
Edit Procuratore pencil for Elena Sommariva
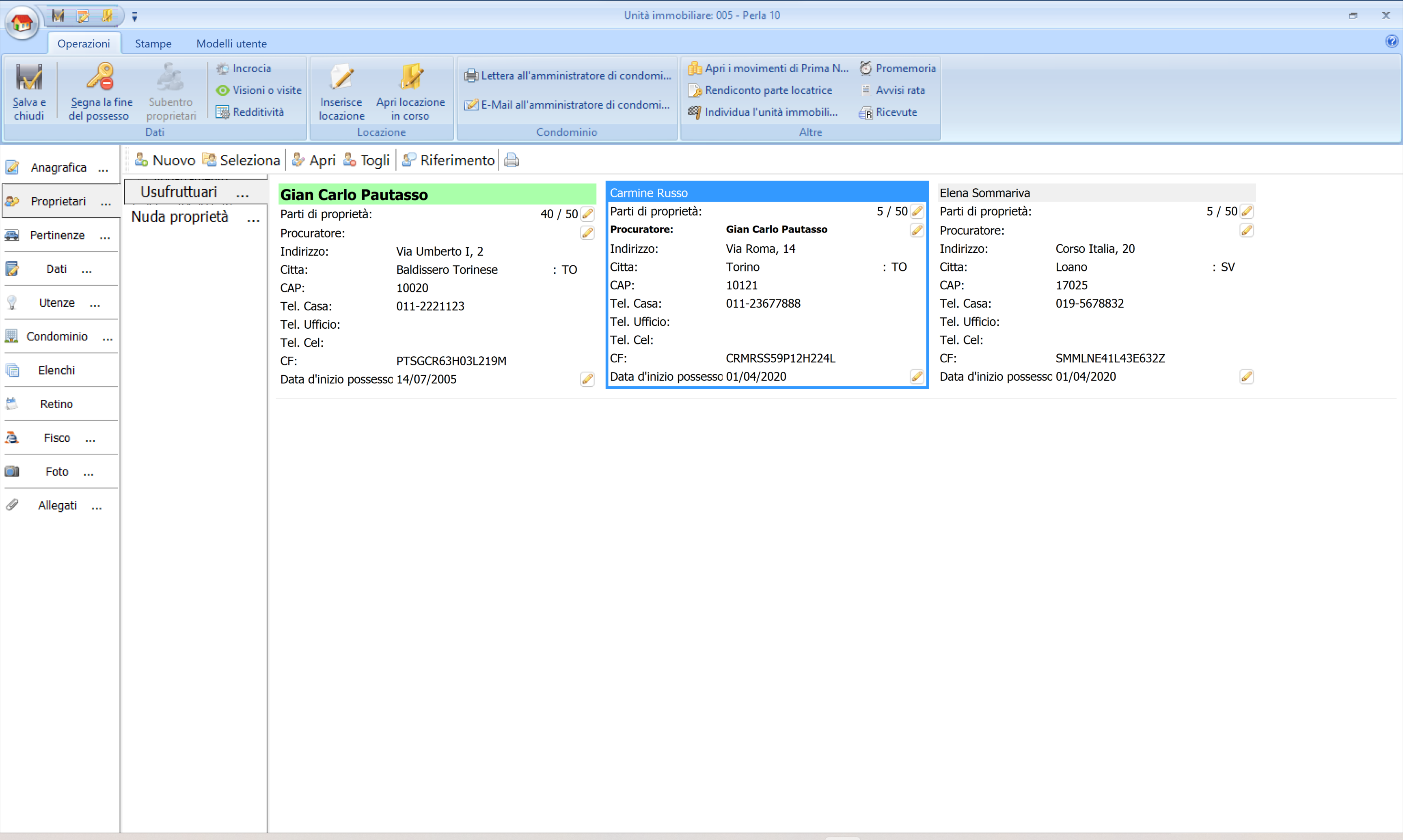coord(1246,230)
